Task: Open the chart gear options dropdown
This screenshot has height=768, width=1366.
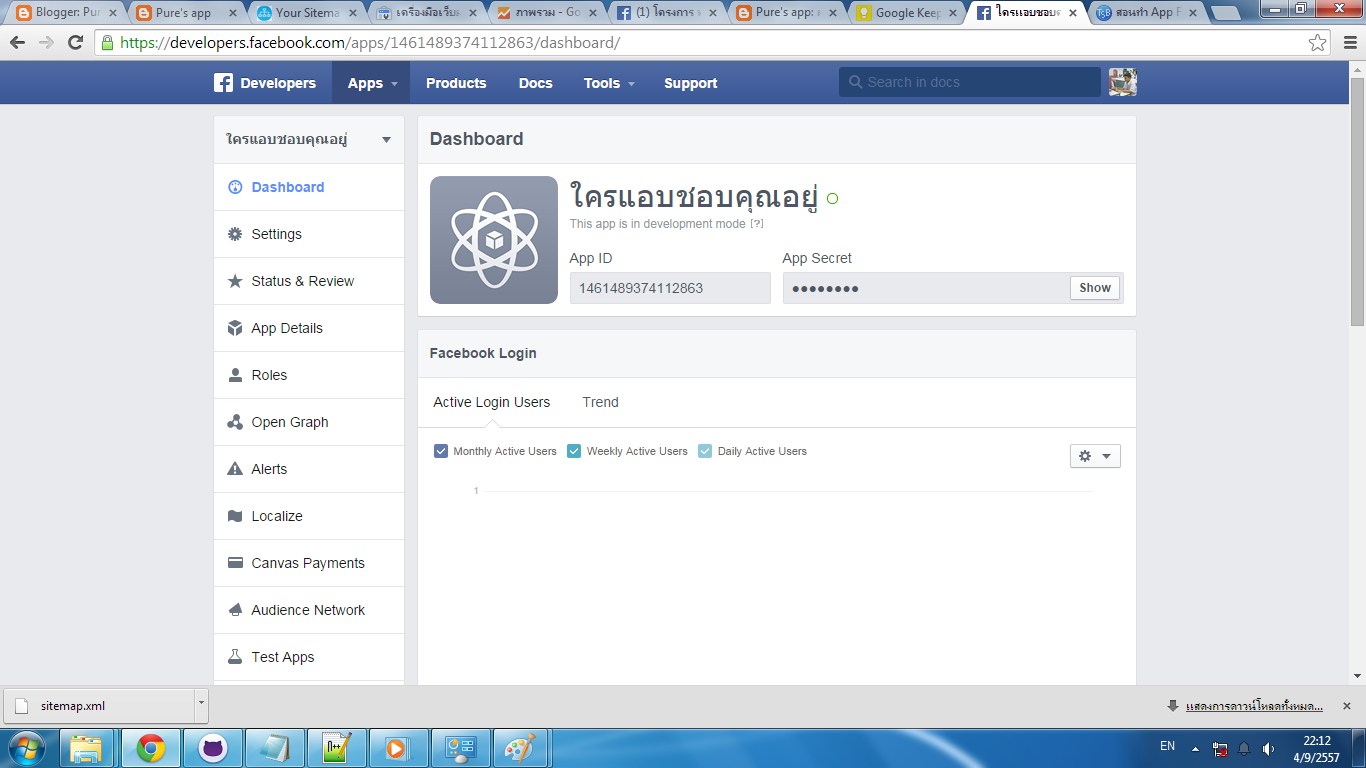Action: (x=1095, y=456)
